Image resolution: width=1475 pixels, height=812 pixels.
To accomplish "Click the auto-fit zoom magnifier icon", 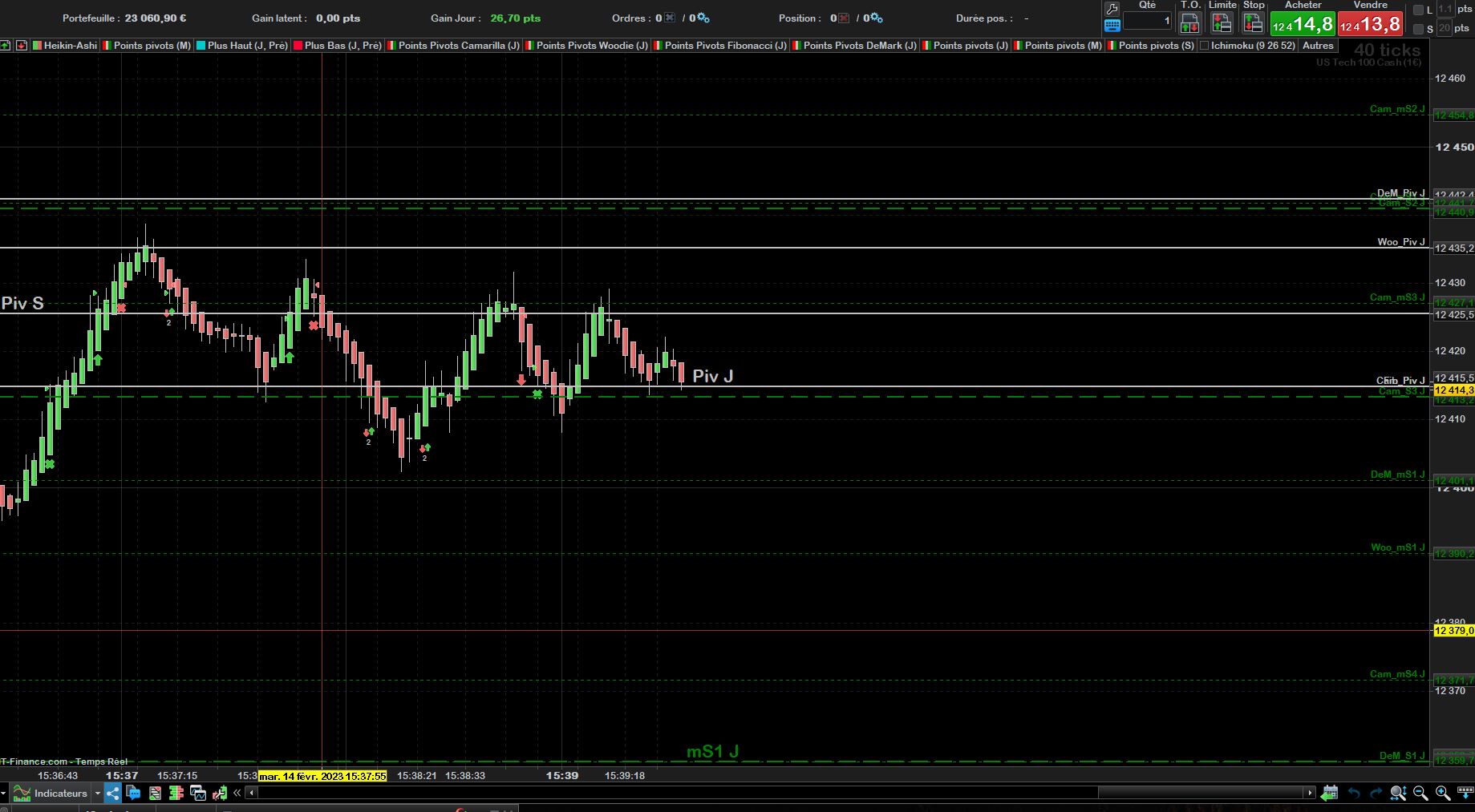I will [1398, 793].
